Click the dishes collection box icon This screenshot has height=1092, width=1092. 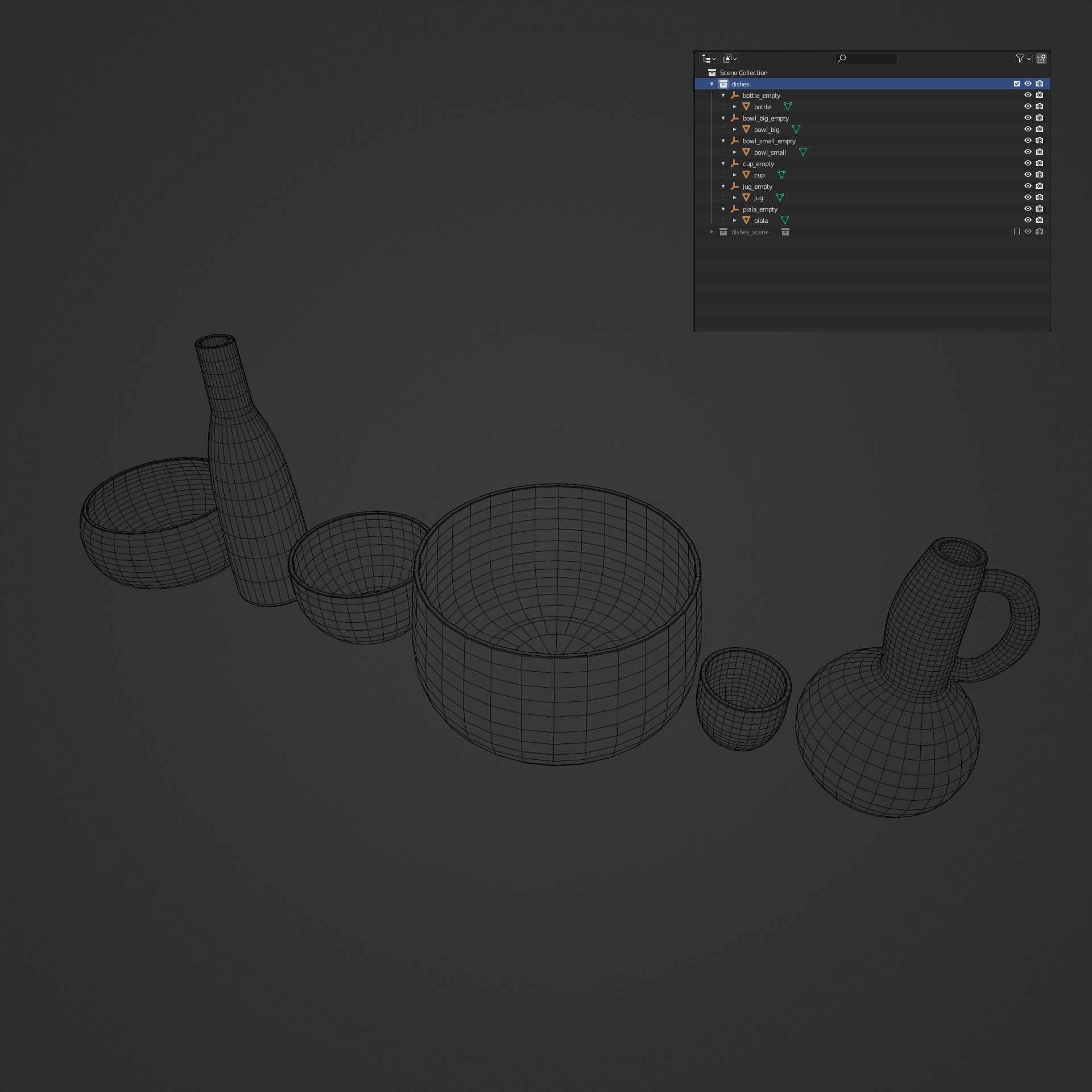click(x=723, y=84)
